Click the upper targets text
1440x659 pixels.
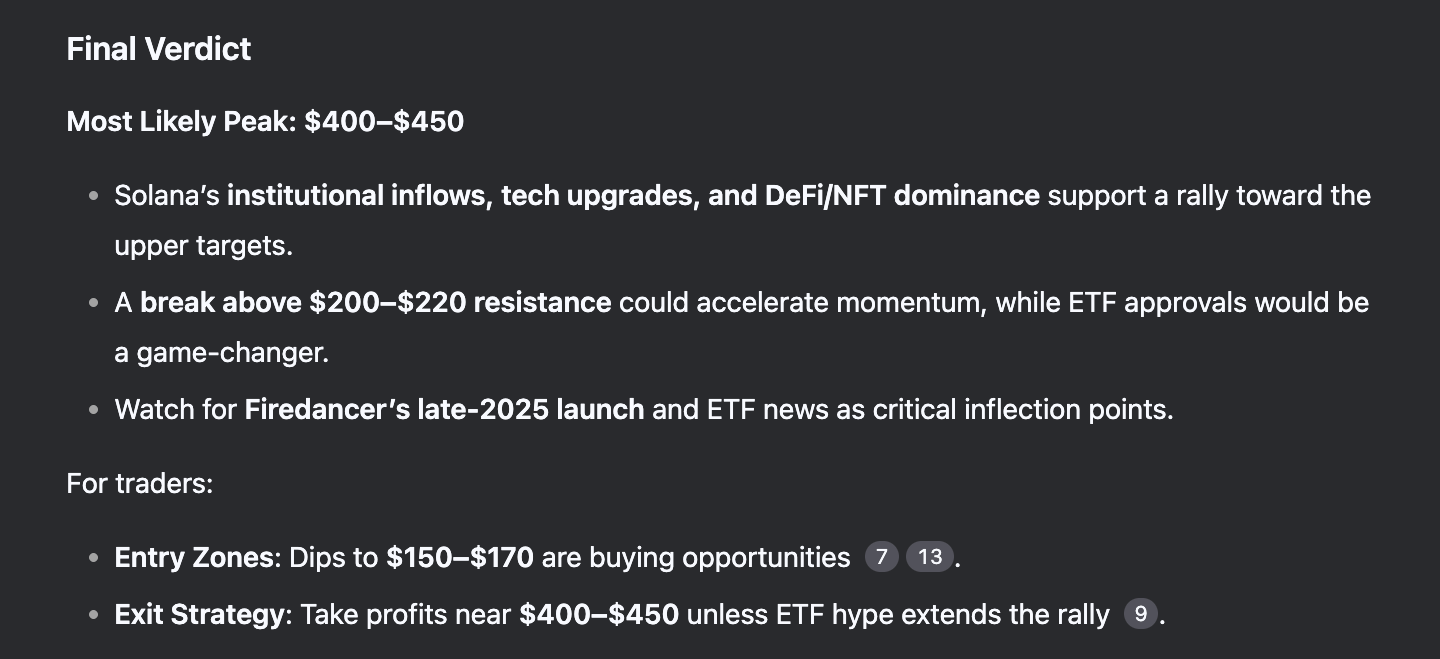pyautogui.click(x=203, y=246)
